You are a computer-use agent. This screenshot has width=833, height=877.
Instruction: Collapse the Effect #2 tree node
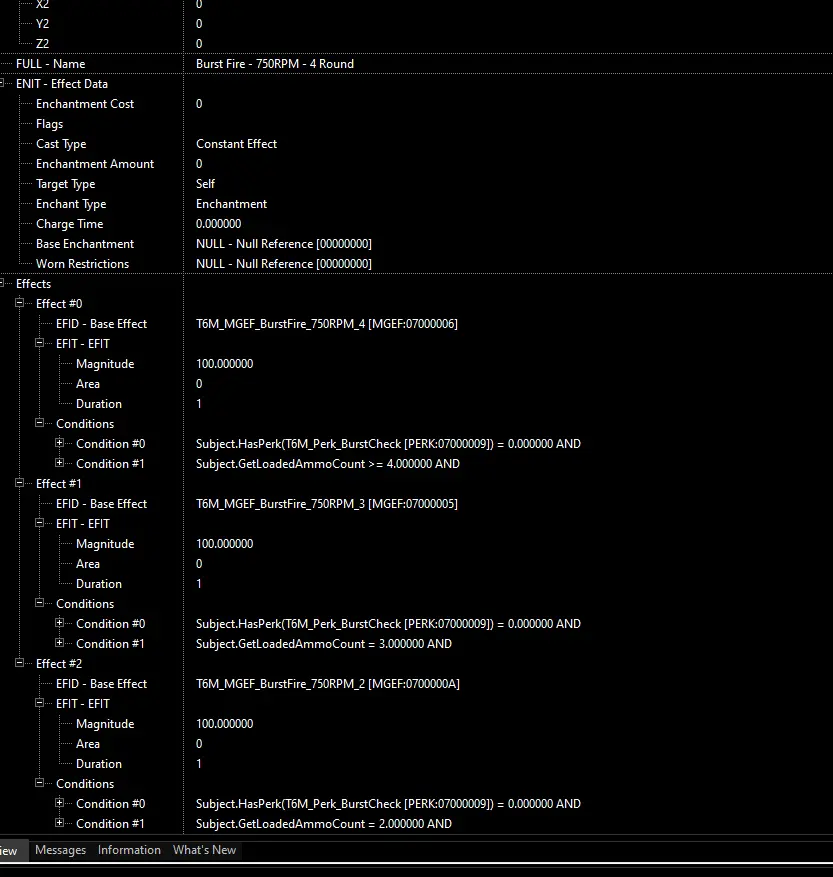coord(20,663)
